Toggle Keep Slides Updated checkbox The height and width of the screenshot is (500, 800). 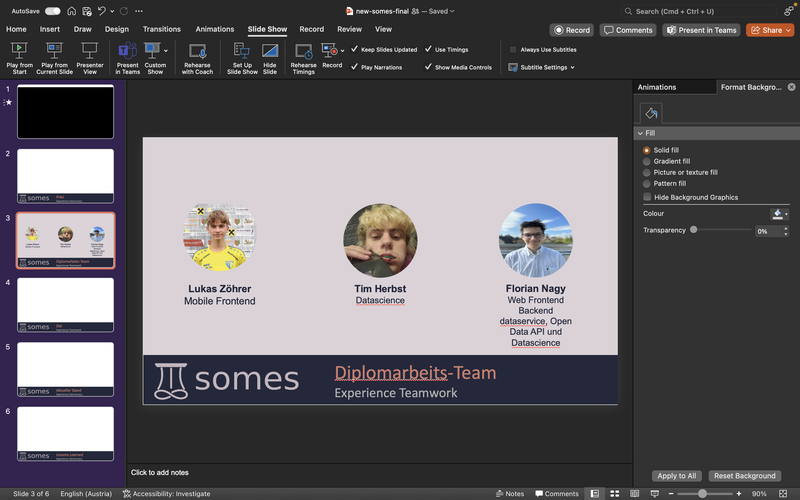355,49
